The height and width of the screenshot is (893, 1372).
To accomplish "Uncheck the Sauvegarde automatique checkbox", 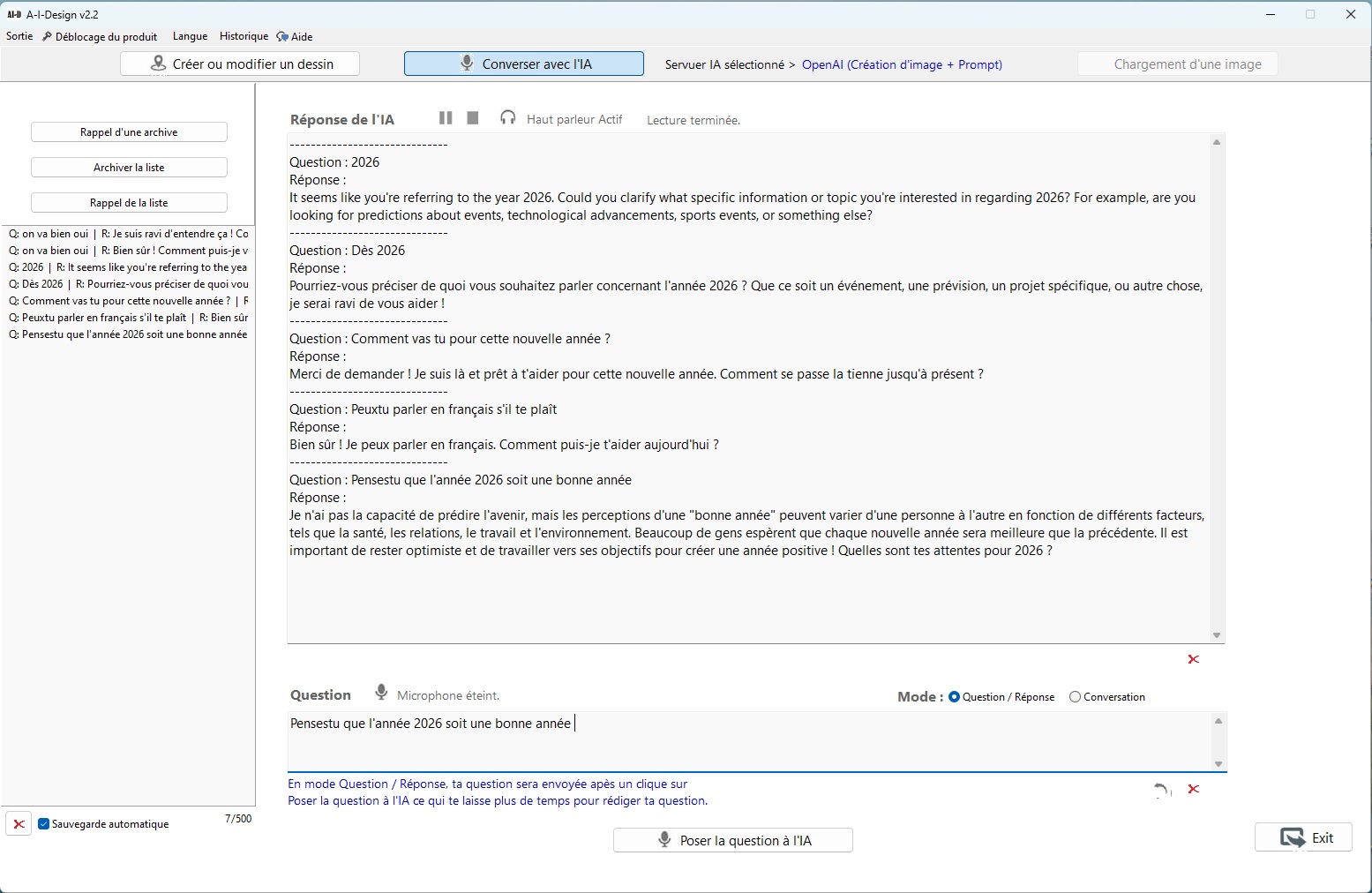I will point(44,824).
